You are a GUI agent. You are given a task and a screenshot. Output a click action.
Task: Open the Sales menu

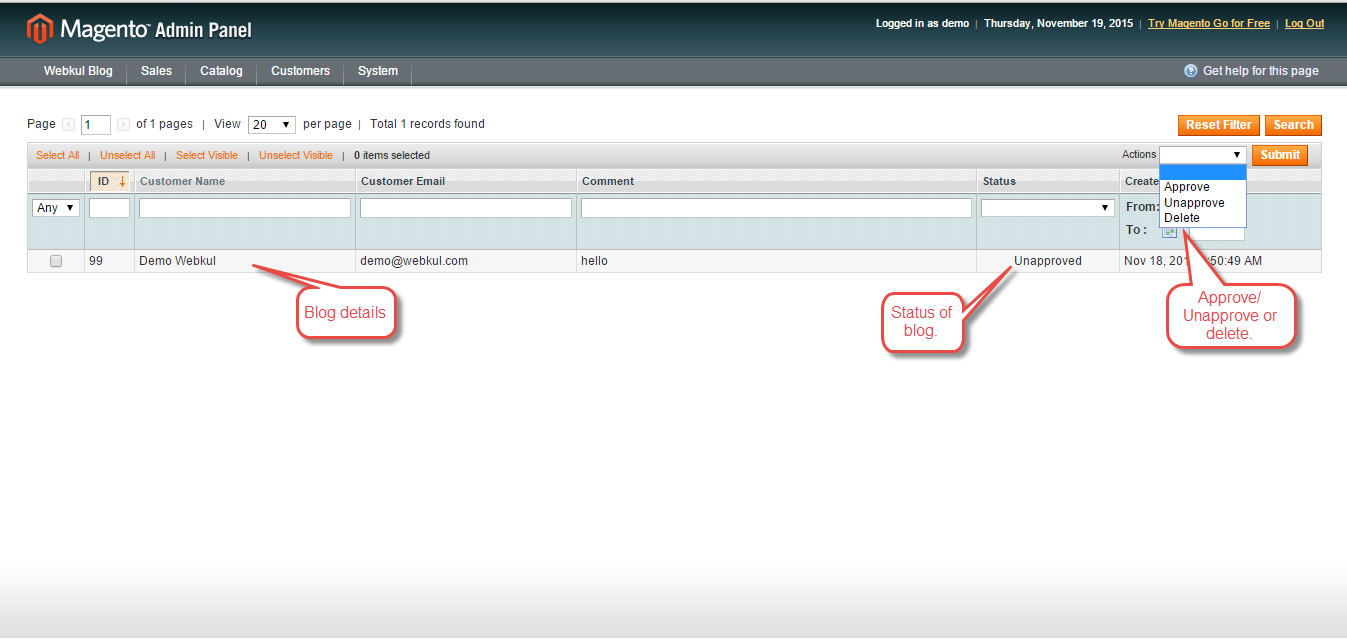tap(156, 71)
